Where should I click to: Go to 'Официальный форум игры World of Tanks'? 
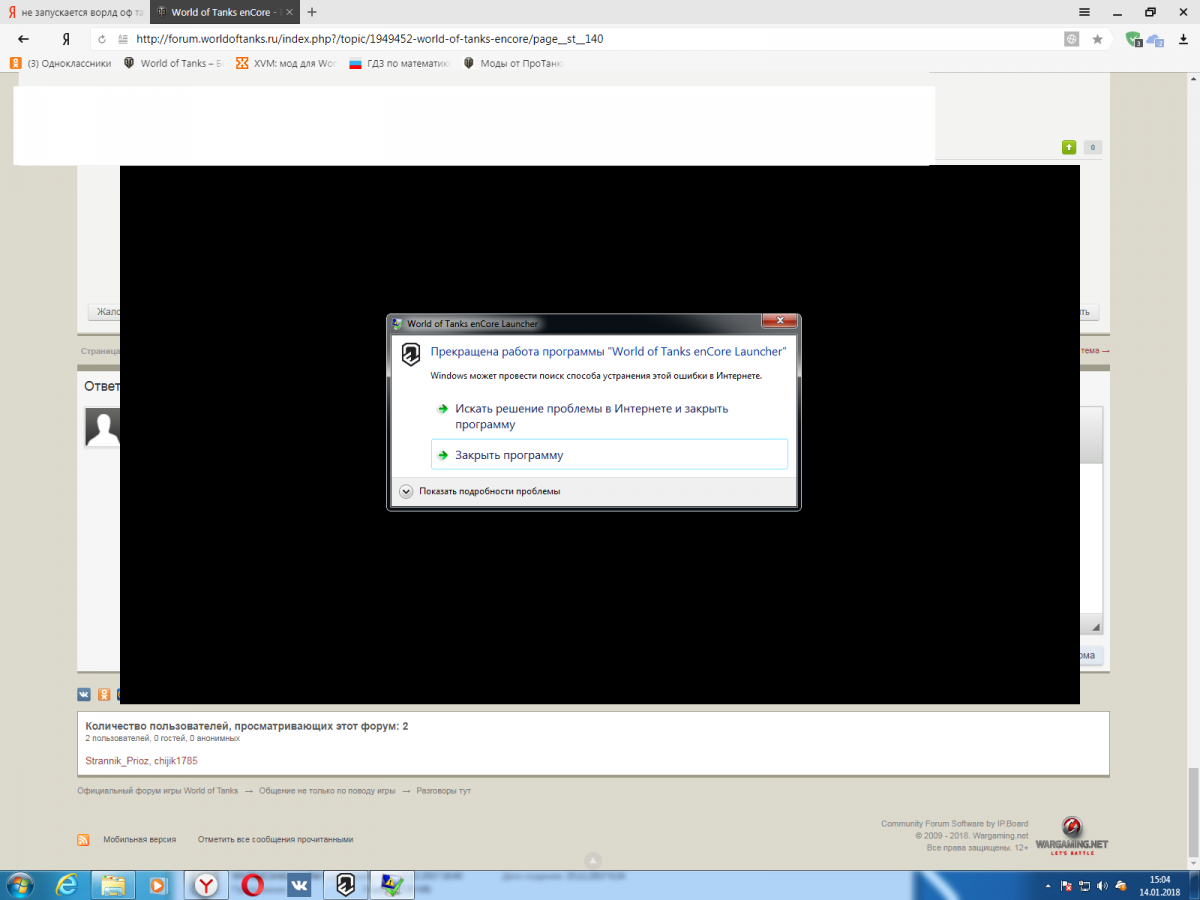[x=158, y=791]
